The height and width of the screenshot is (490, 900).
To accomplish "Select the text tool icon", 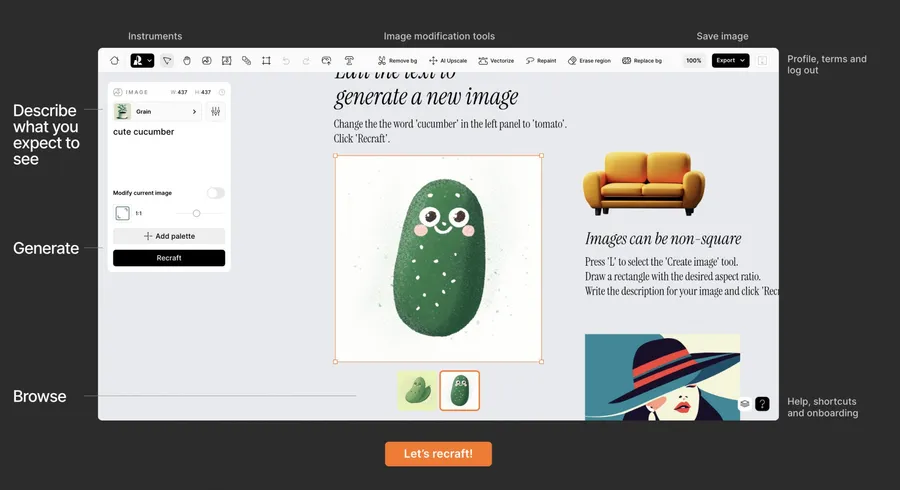I will (349, 60).
